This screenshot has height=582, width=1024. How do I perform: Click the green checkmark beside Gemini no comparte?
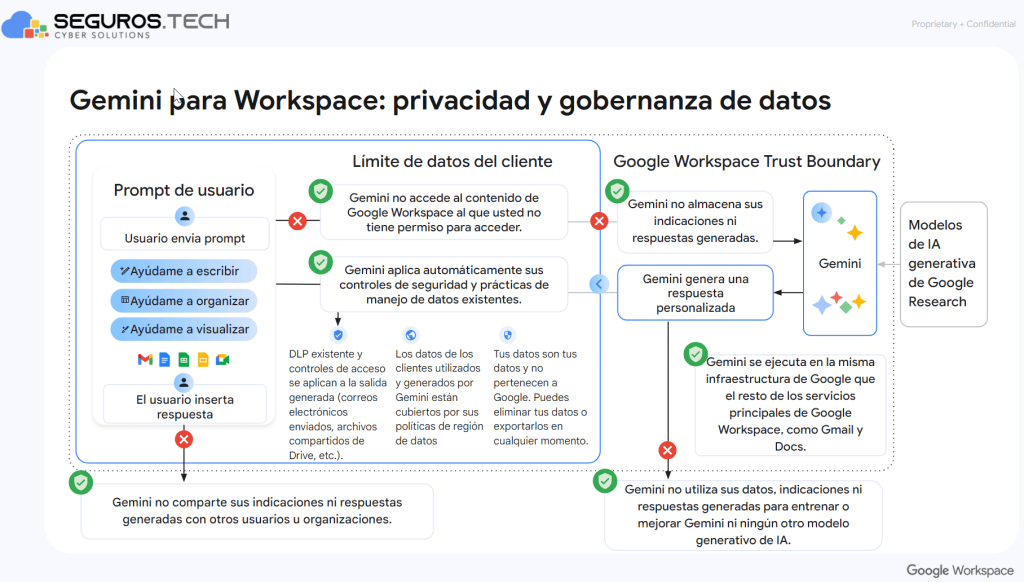pos(81,483)
